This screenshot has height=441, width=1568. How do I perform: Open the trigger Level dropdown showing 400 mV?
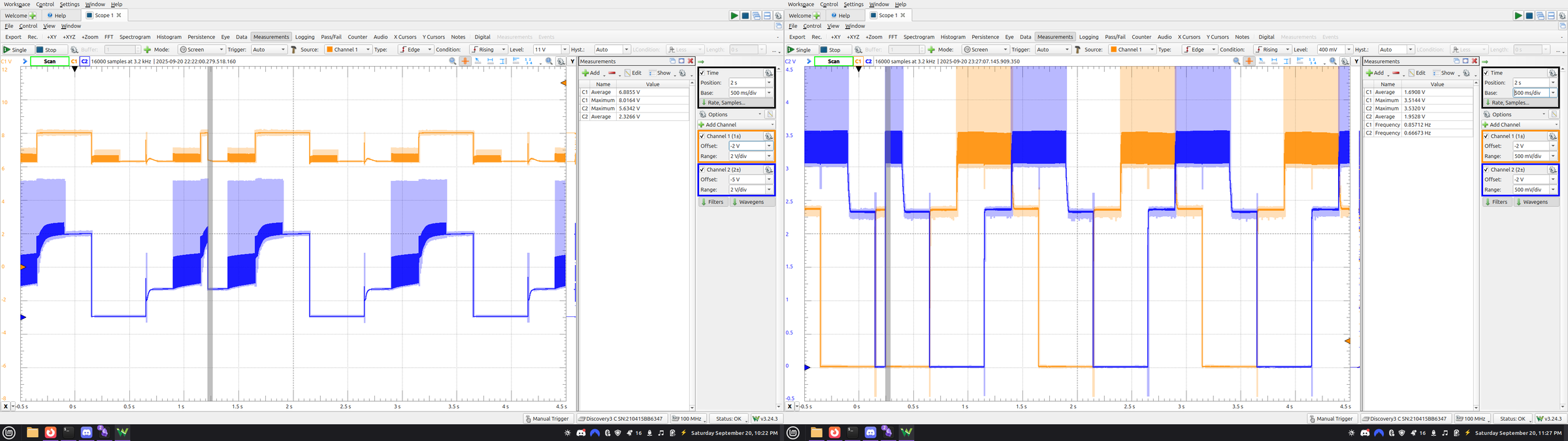click(x=1348, y=50)
